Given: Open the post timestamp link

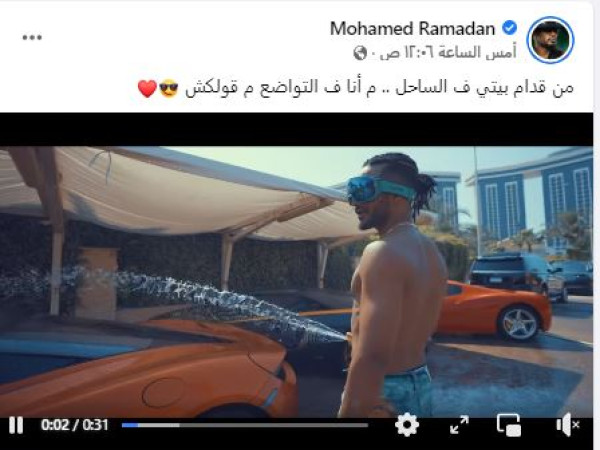Looking at the screenshot, I should 448,53.
